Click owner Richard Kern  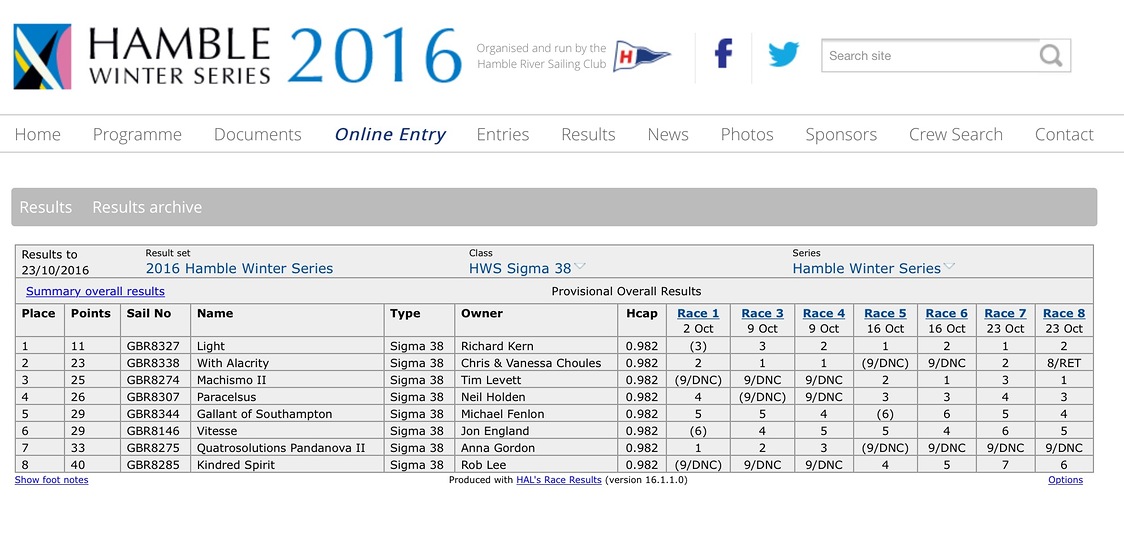[x=497, y=346]
